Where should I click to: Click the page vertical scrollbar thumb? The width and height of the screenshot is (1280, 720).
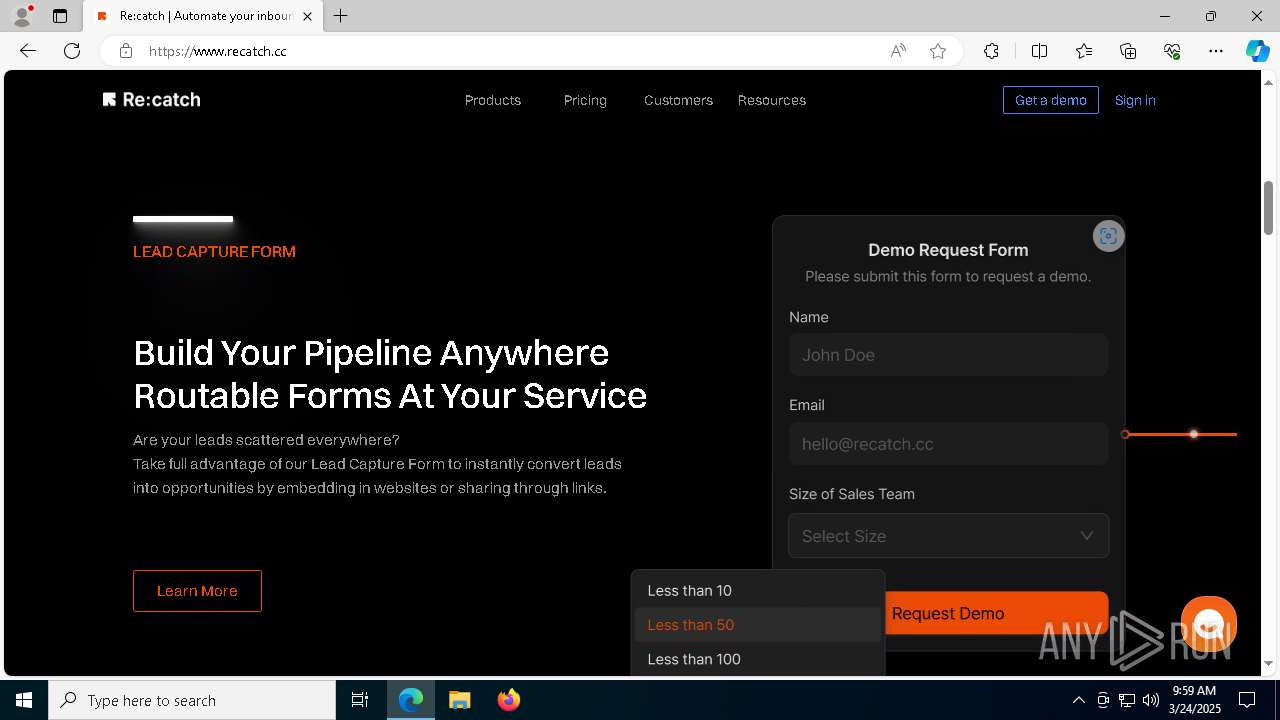(1268, 208)
